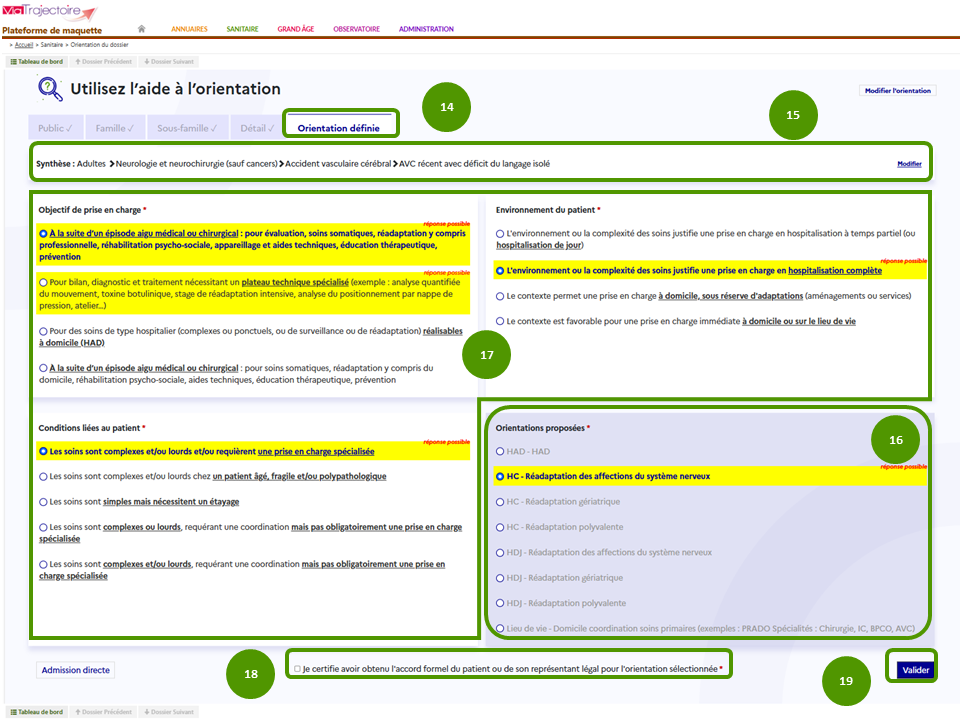Choose à domicile, sous réserve d'adaptations
This screenshot has height=720, width=960.
[x=500, y=296]
